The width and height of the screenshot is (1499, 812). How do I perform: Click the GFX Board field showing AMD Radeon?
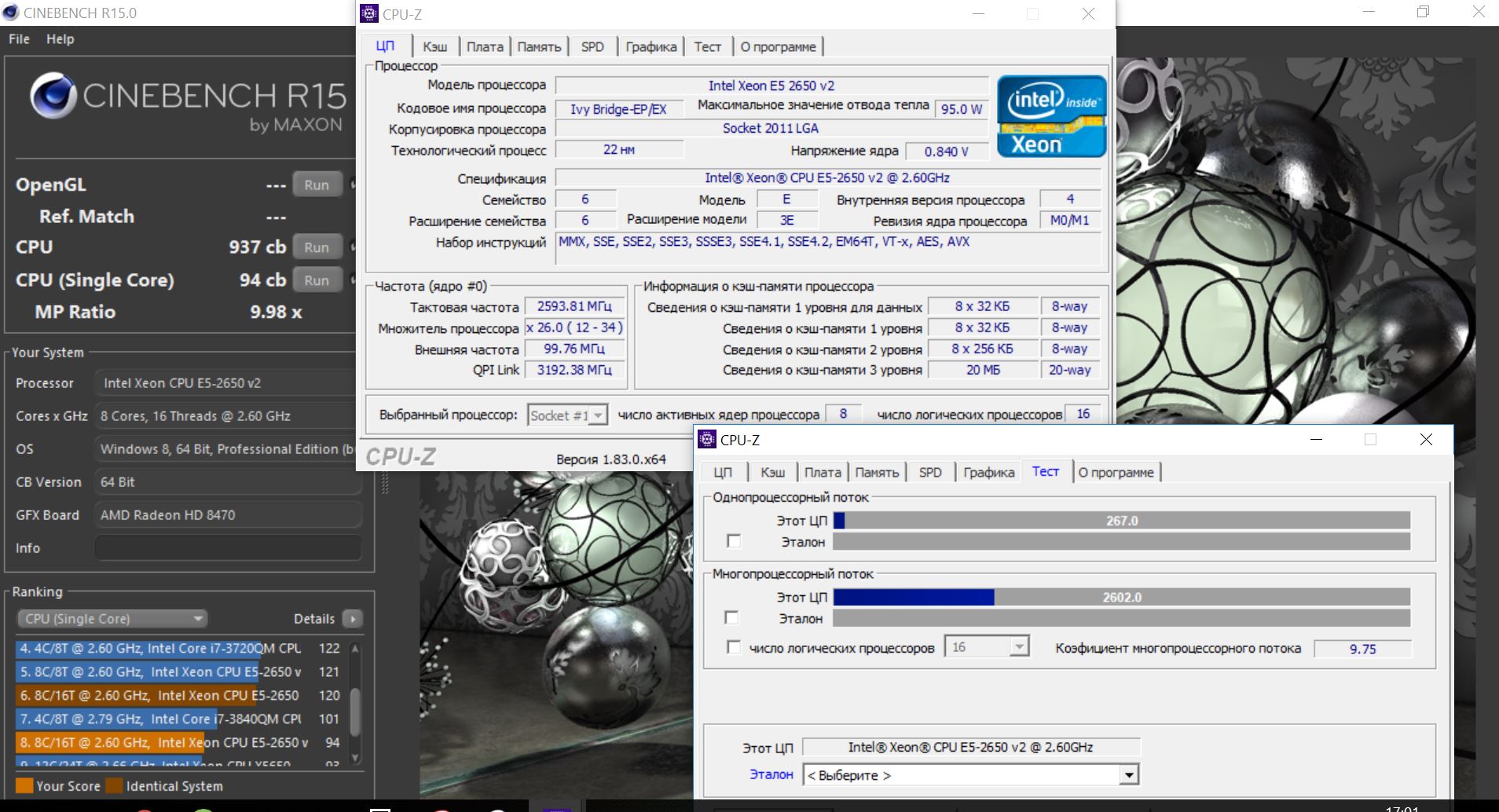point(228,515)
